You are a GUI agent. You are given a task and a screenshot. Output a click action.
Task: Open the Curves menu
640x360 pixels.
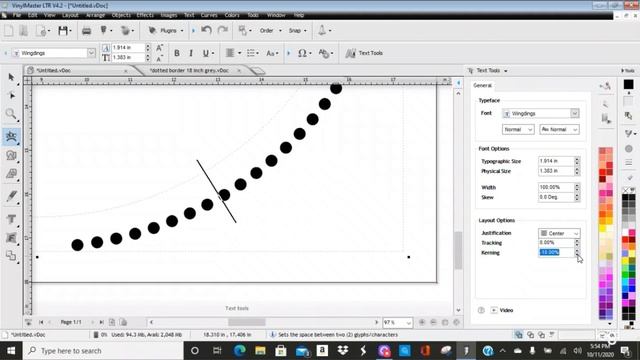click(209, 15)
